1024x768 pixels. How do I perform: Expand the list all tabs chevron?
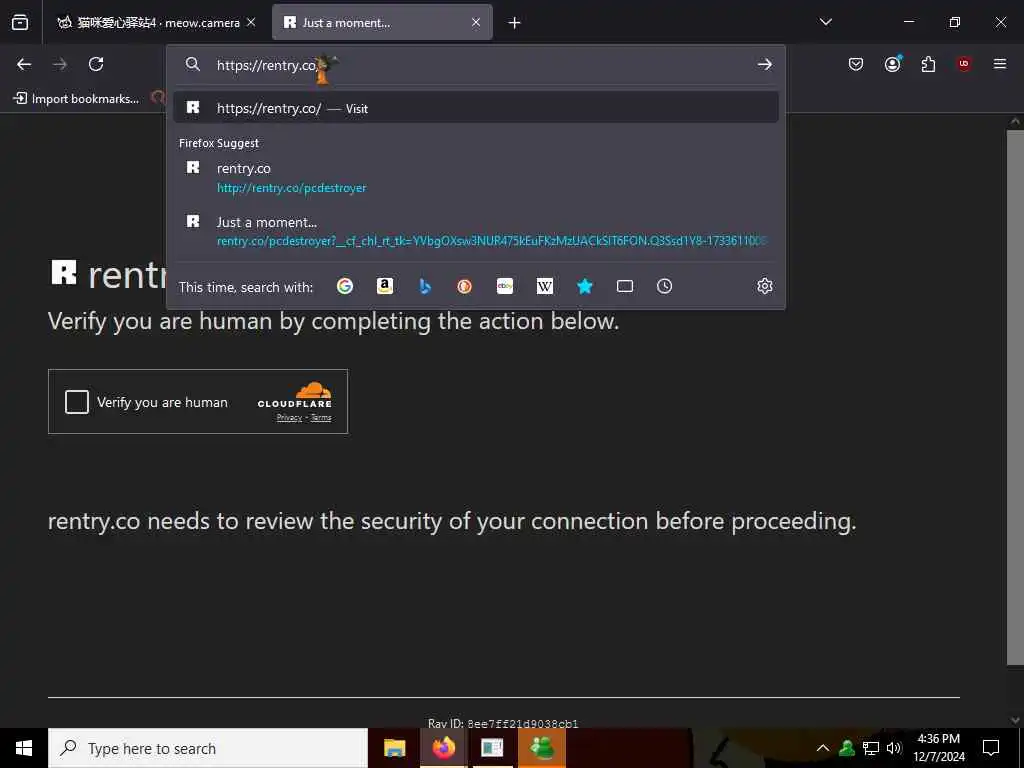pyautogui.click(x=825, y=22)
